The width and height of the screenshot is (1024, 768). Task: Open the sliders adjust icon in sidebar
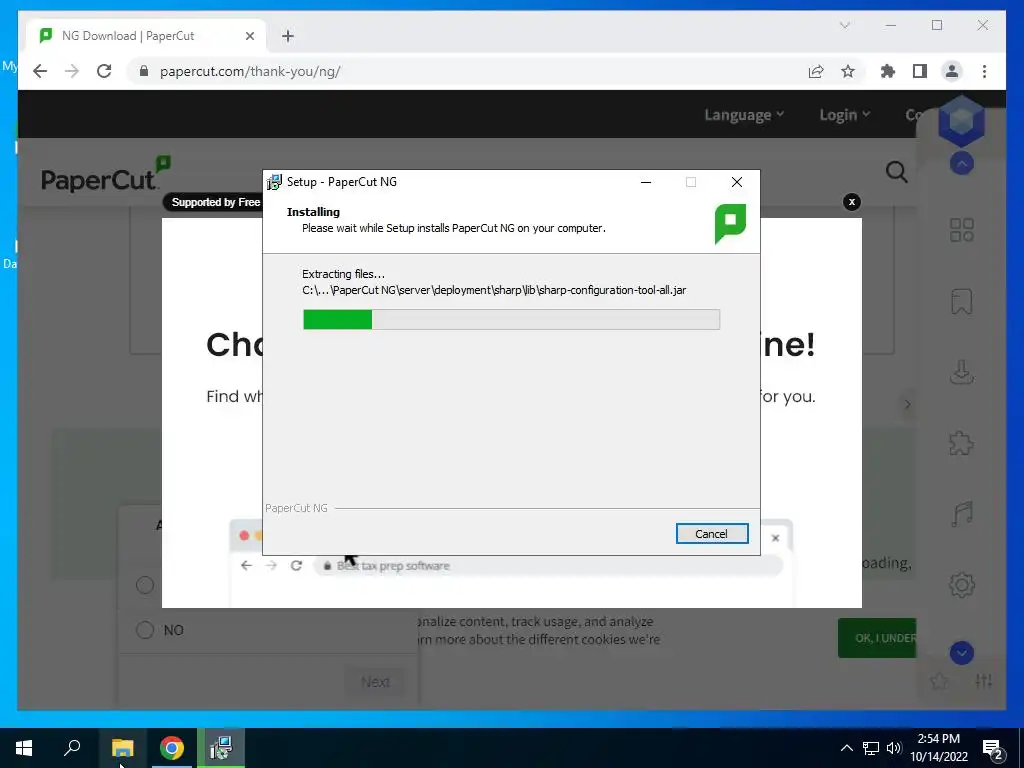tap(984, 681)
